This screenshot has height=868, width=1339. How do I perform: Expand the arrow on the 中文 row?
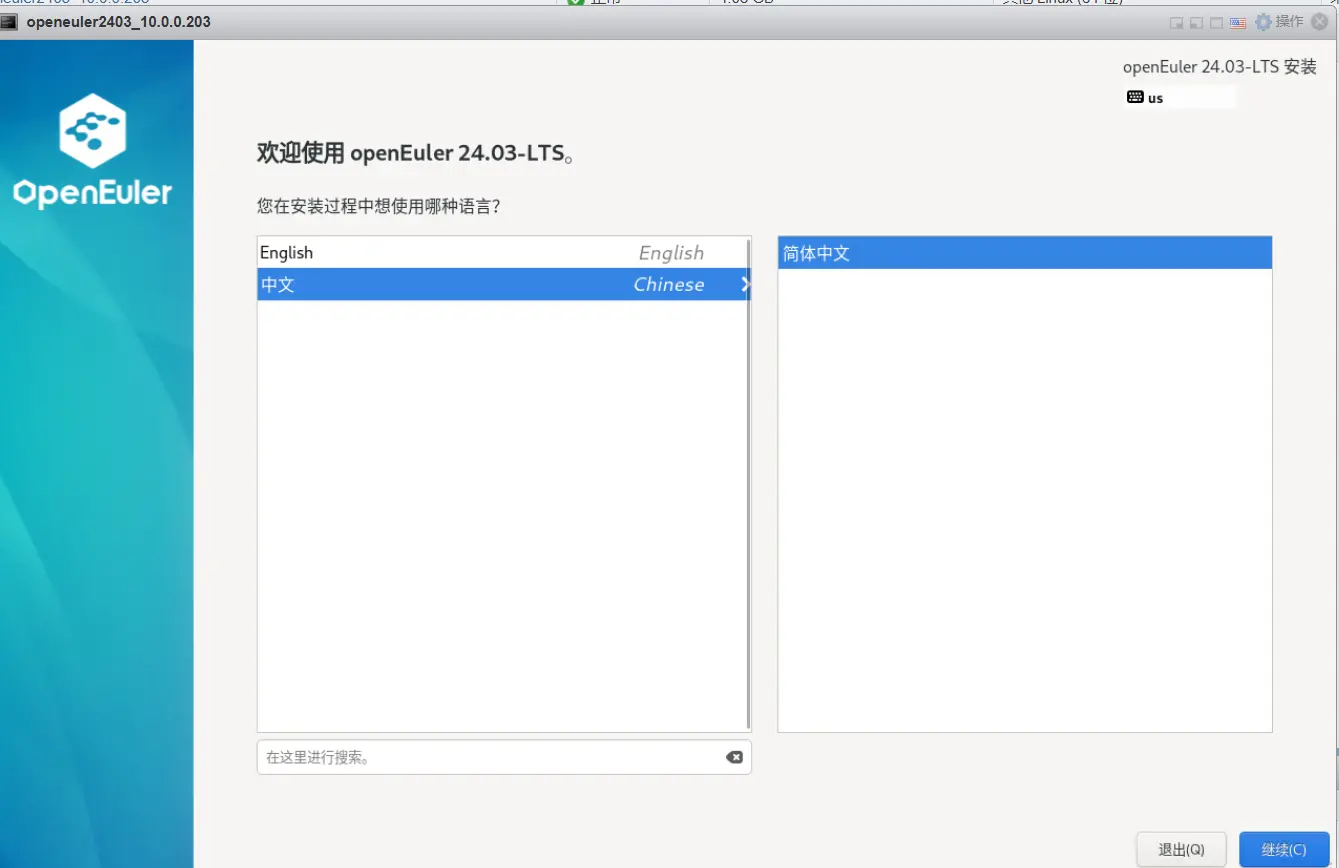pos(744,284)
